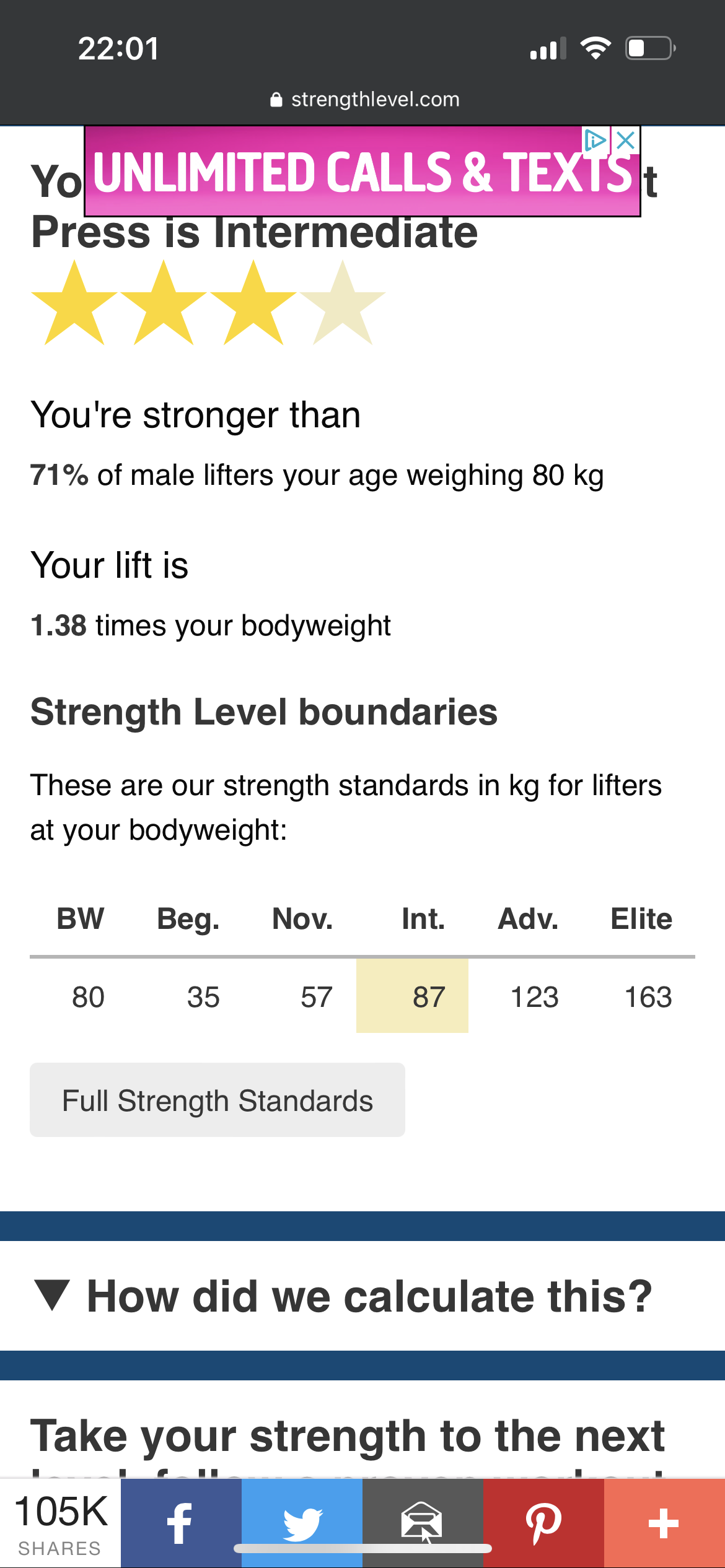Click the black disclosure triangle
This screenshot has width=725, height=1568.
[53, 1296]
